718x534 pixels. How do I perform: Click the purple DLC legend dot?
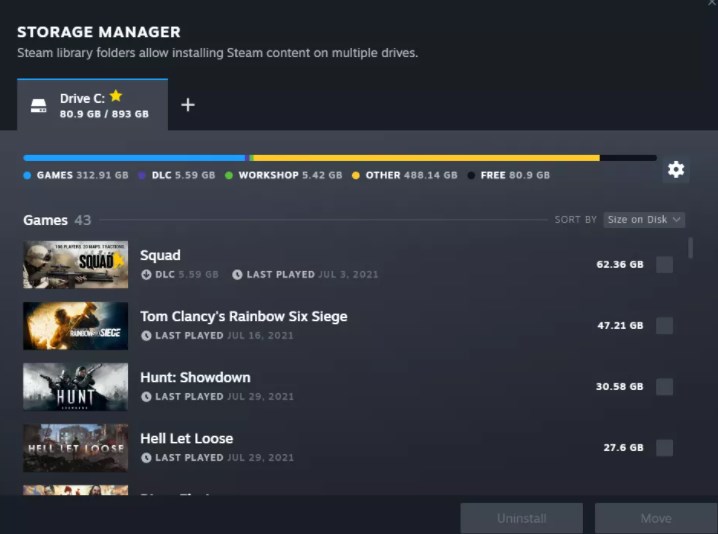[x=142, y=175]
